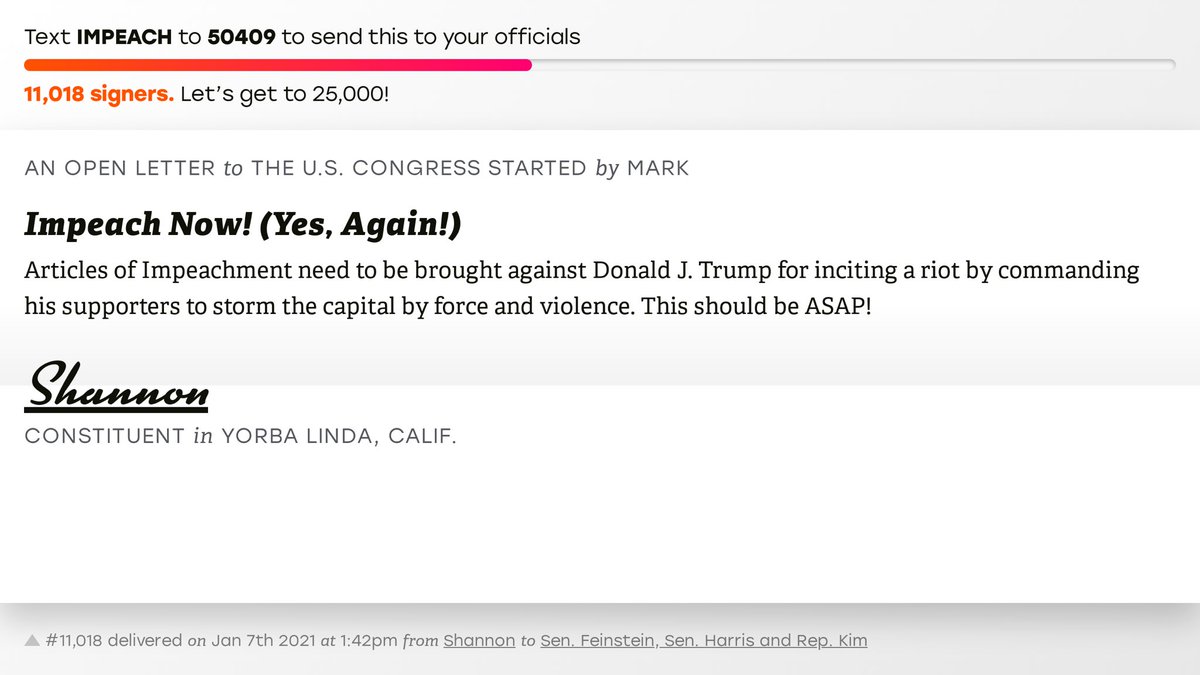Click the small triangle icon before #11,018
This screenshot has width=1200, height=675.
pos(32,640)
